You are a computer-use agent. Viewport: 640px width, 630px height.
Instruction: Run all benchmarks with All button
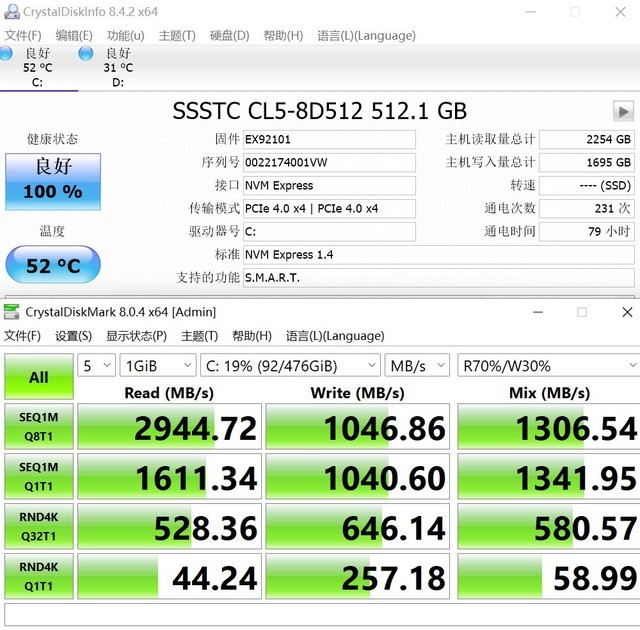(x=39, y=376)
